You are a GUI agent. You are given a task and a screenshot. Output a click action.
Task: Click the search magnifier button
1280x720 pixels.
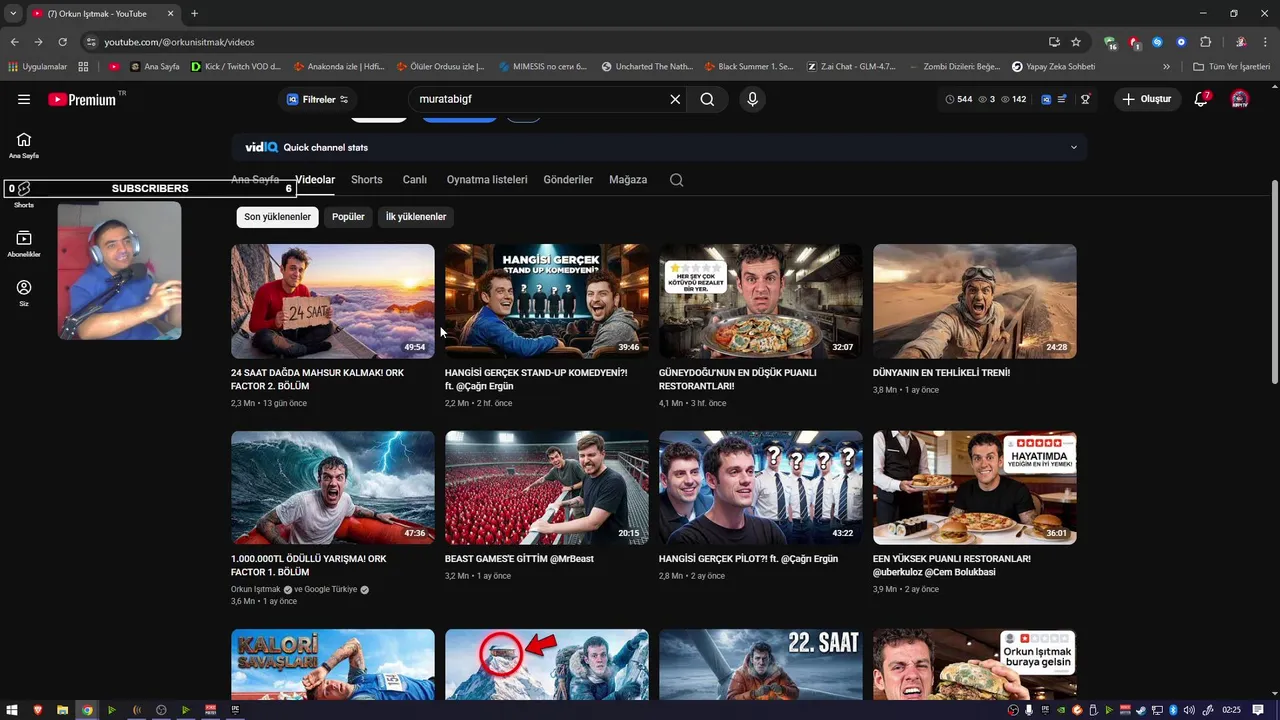pos(707,99)
